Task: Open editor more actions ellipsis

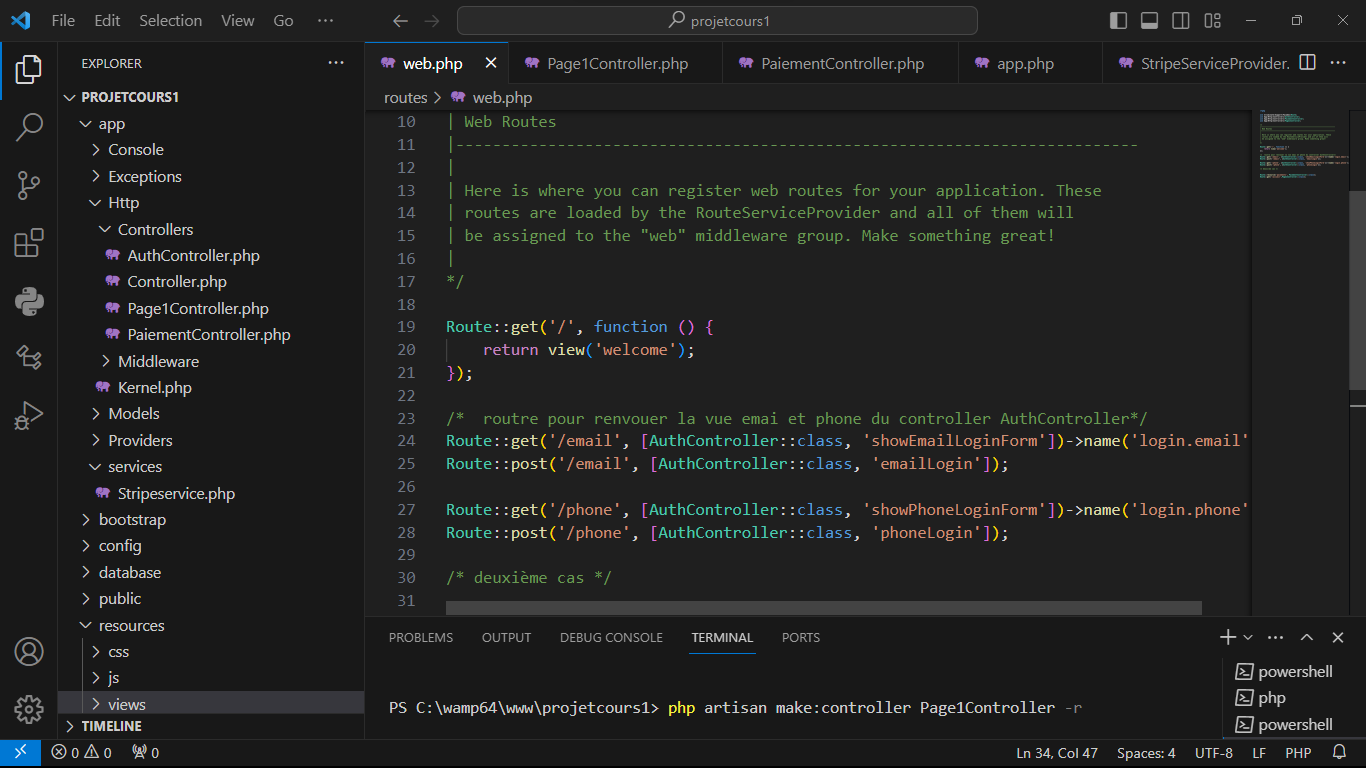Action: pos(1338,63)
